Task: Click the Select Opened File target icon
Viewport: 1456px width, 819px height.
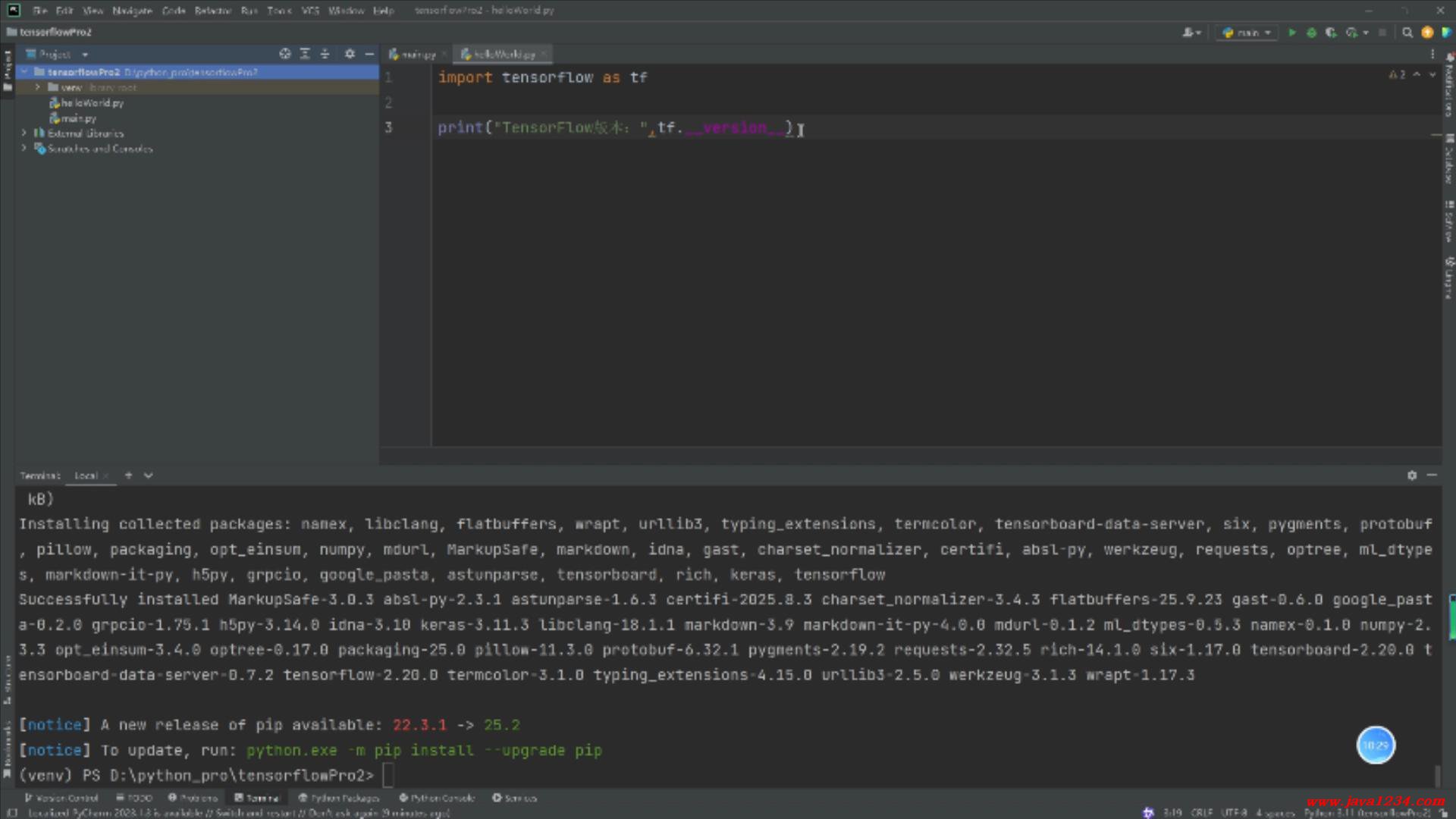Action: tap(285, 54)
